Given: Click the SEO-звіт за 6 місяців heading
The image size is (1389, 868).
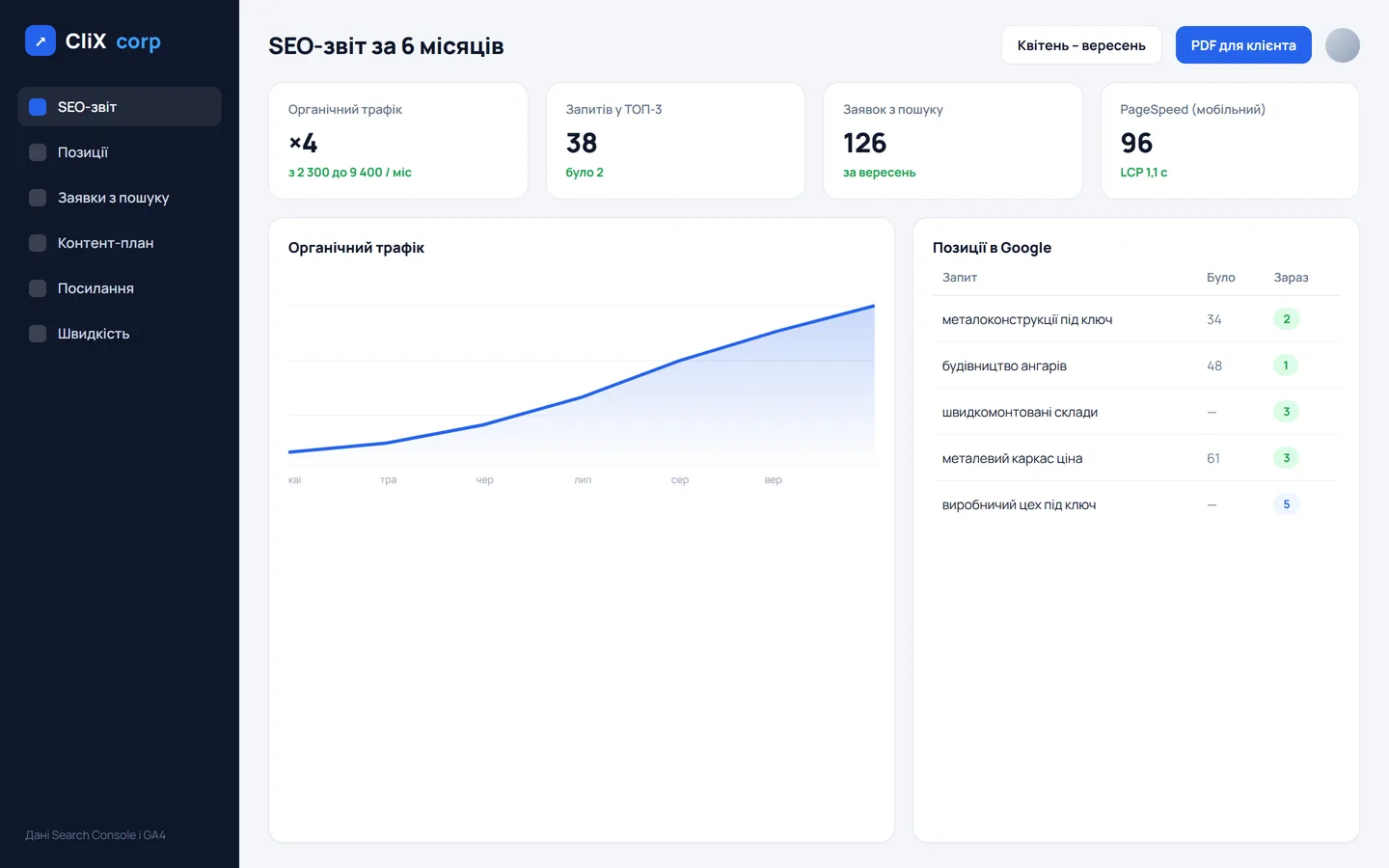Looking at the screenshot, I should [x=386, y=46].
